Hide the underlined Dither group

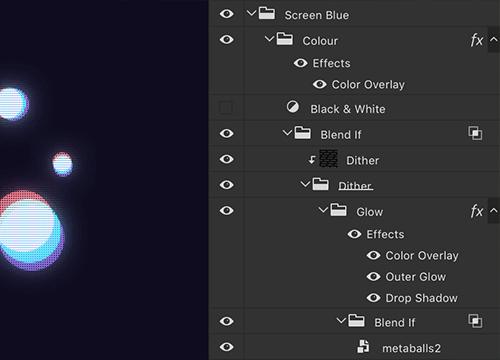[227, 185]
